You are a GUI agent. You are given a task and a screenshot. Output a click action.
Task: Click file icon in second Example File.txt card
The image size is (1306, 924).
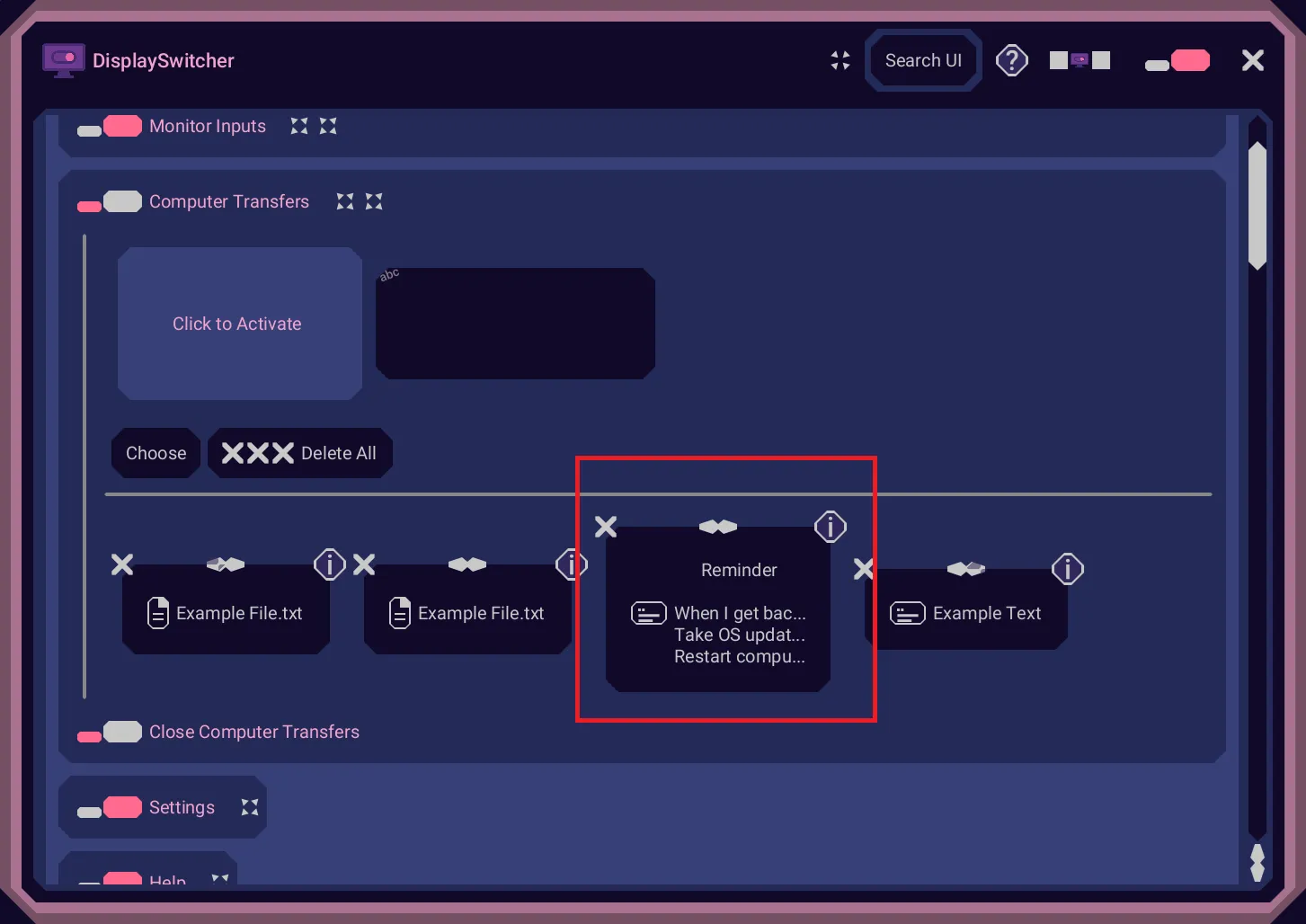coord(400,613)
